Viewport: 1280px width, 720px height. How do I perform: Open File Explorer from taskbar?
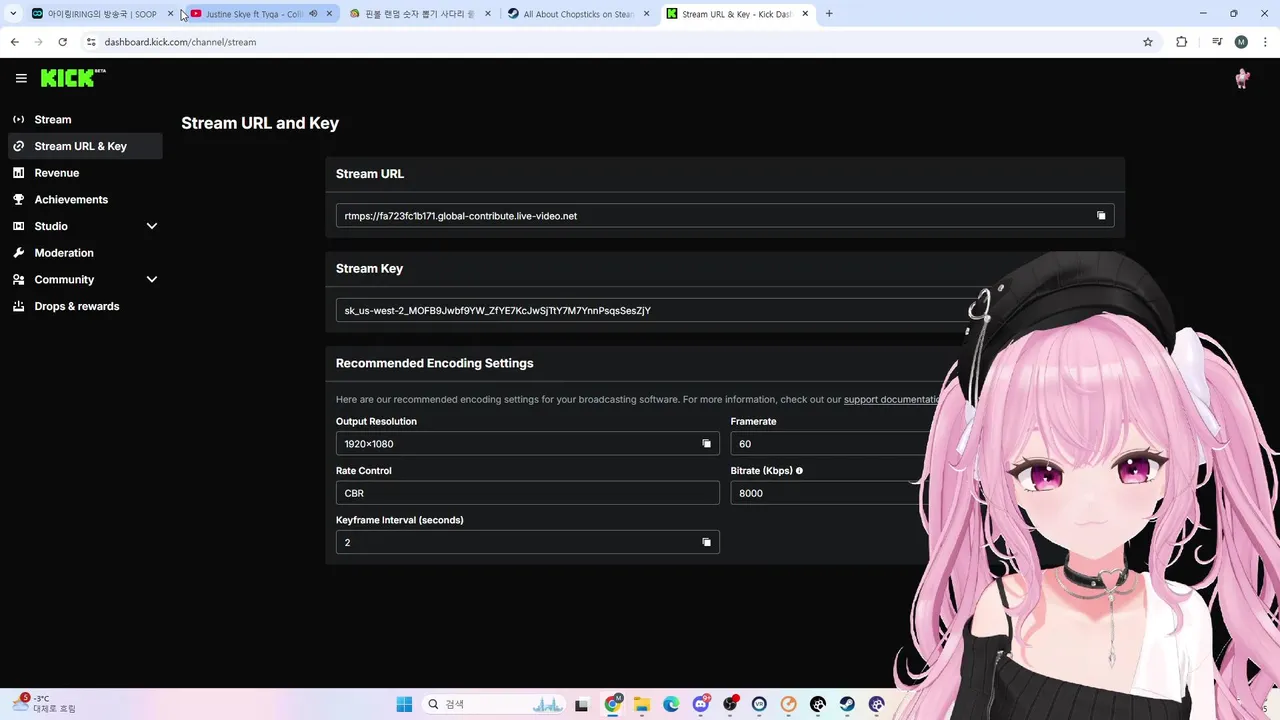pos(642,704)
